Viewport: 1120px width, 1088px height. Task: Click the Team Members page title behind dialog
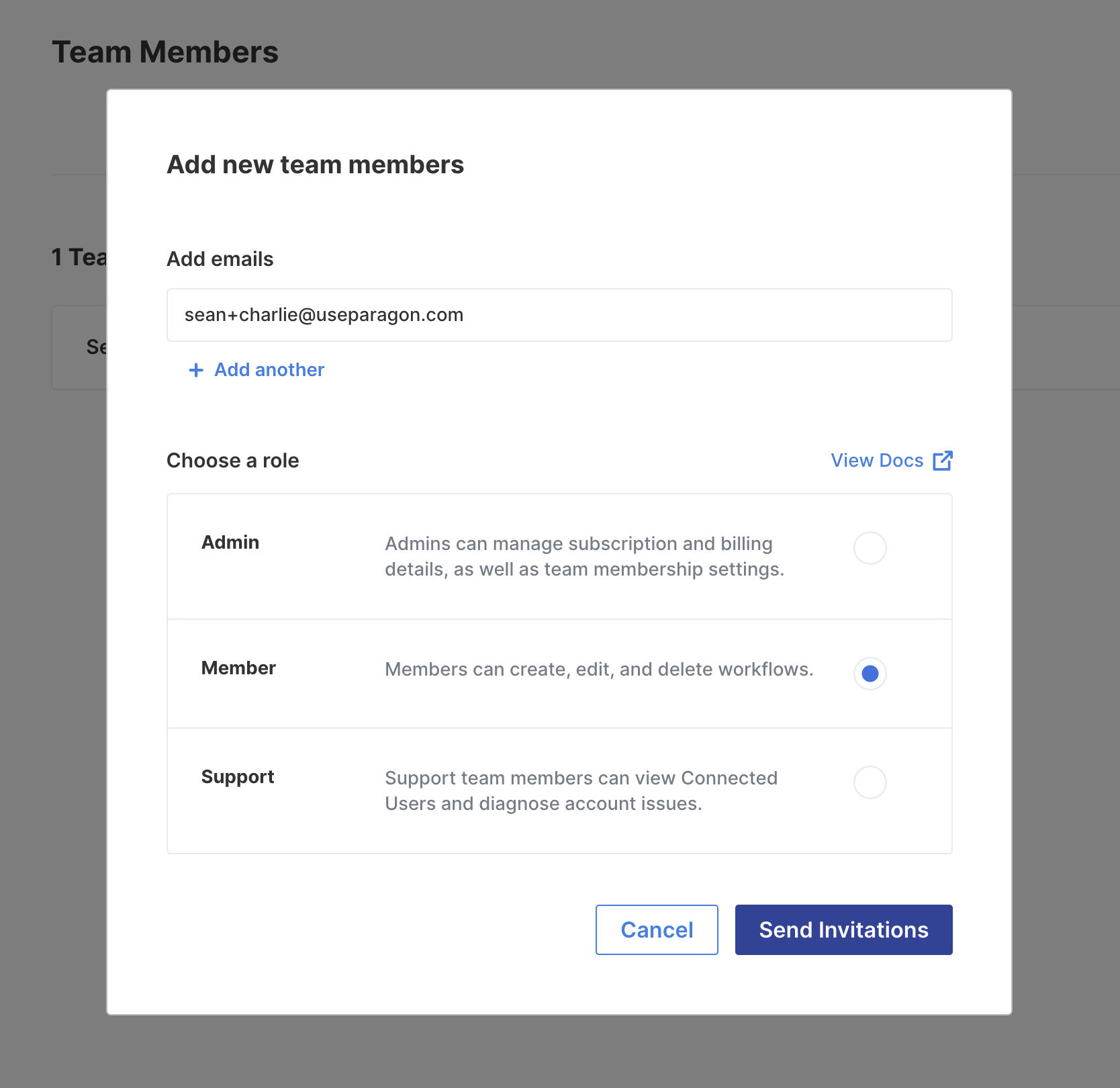coord(165,52)
